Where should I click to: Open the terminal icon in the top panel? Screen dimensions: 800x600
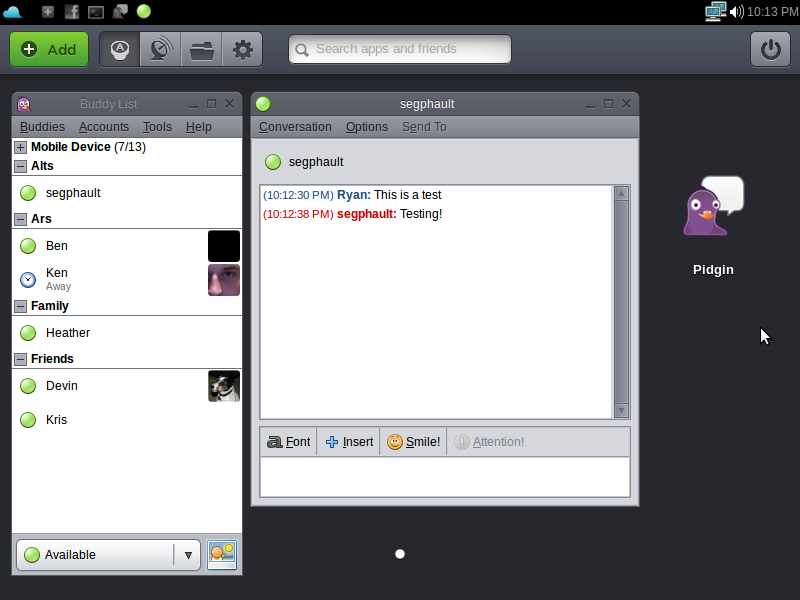click(96, 12)
